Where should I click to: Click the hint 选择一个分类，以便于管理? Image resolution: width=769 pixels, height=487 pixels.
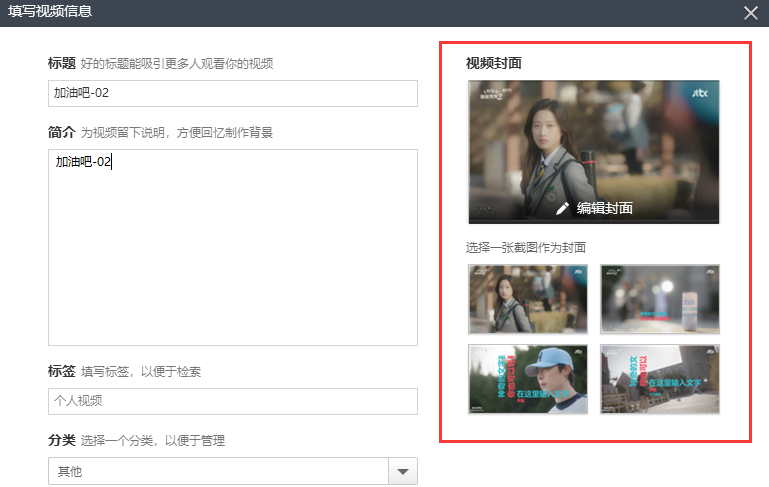153,441
